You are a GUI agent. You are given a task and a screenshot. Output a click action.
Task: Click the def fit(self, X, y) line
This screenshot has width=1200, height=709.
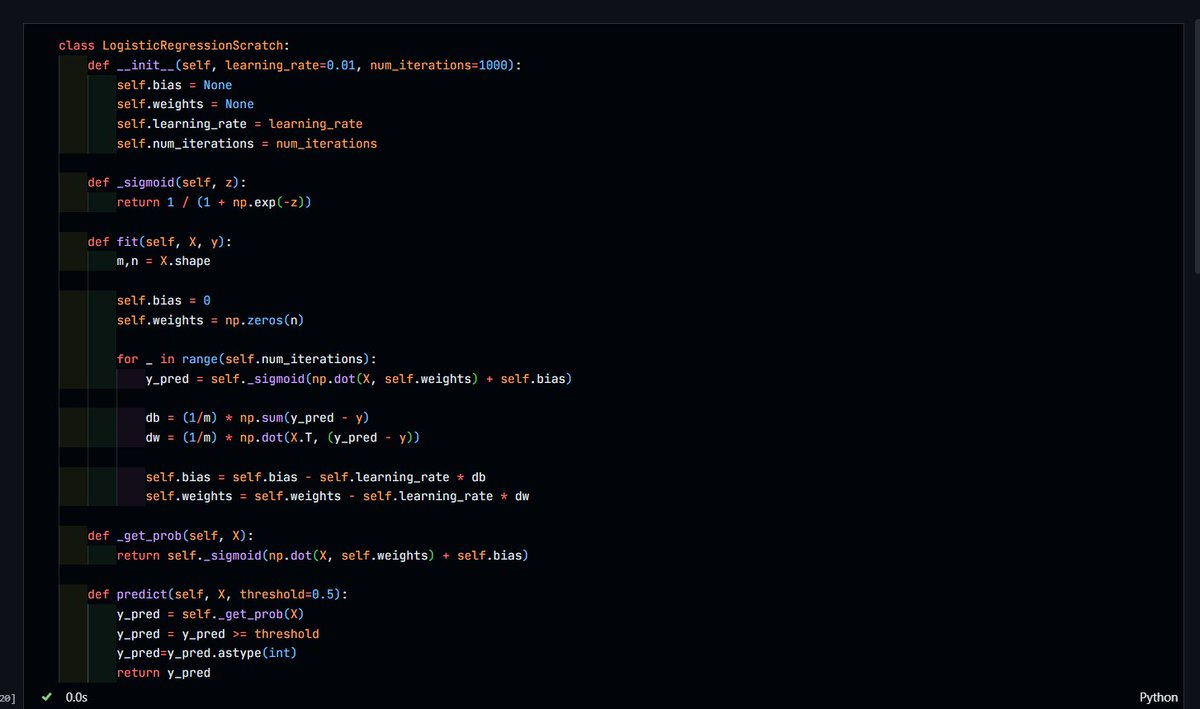click(160, 241)
